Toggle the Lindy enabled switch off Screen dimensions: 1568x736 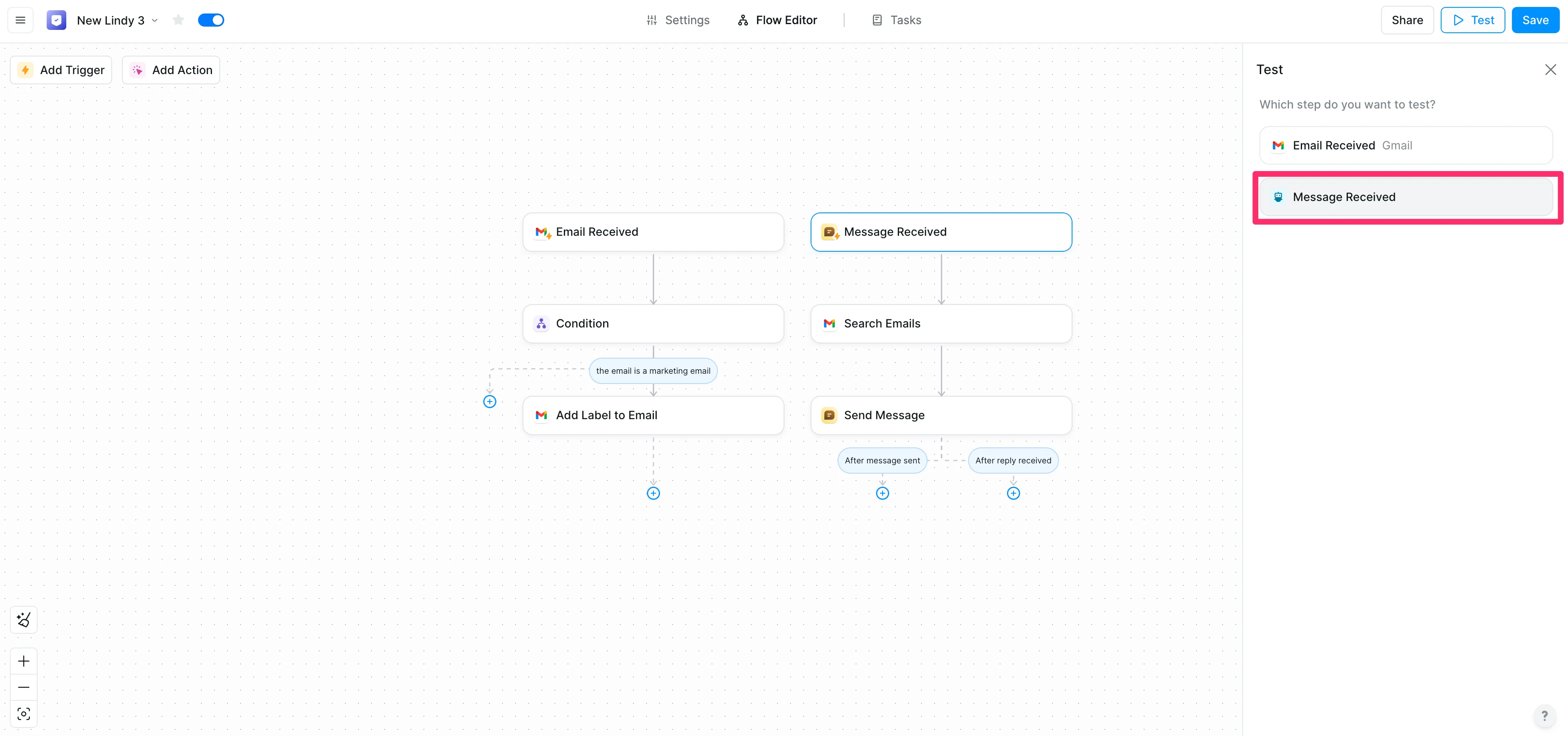pyautogui.click(x=211, y=20)
